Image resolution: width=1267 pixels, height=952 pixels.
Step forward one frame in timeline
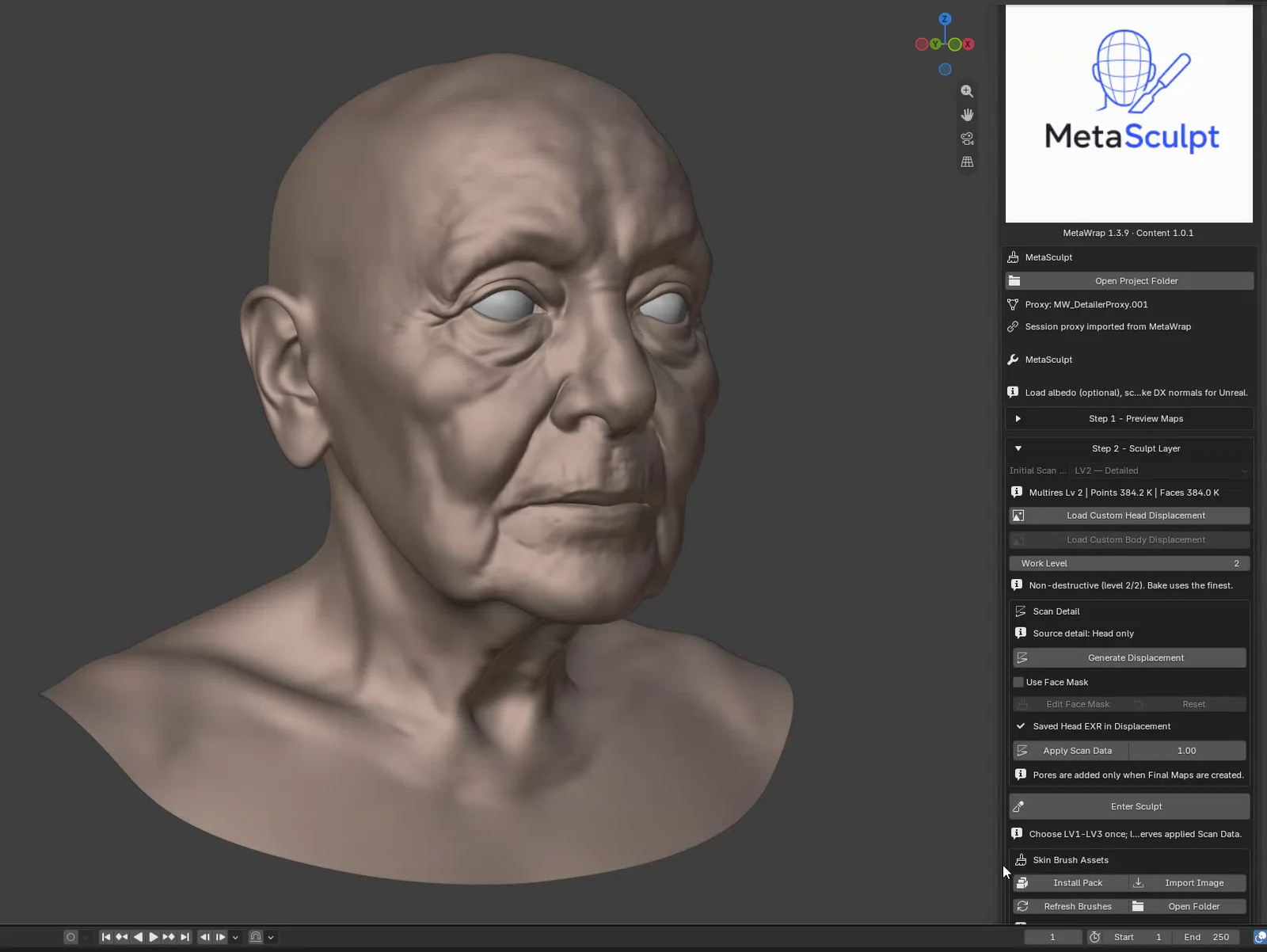pyautogui.click(x=220, y=937)
